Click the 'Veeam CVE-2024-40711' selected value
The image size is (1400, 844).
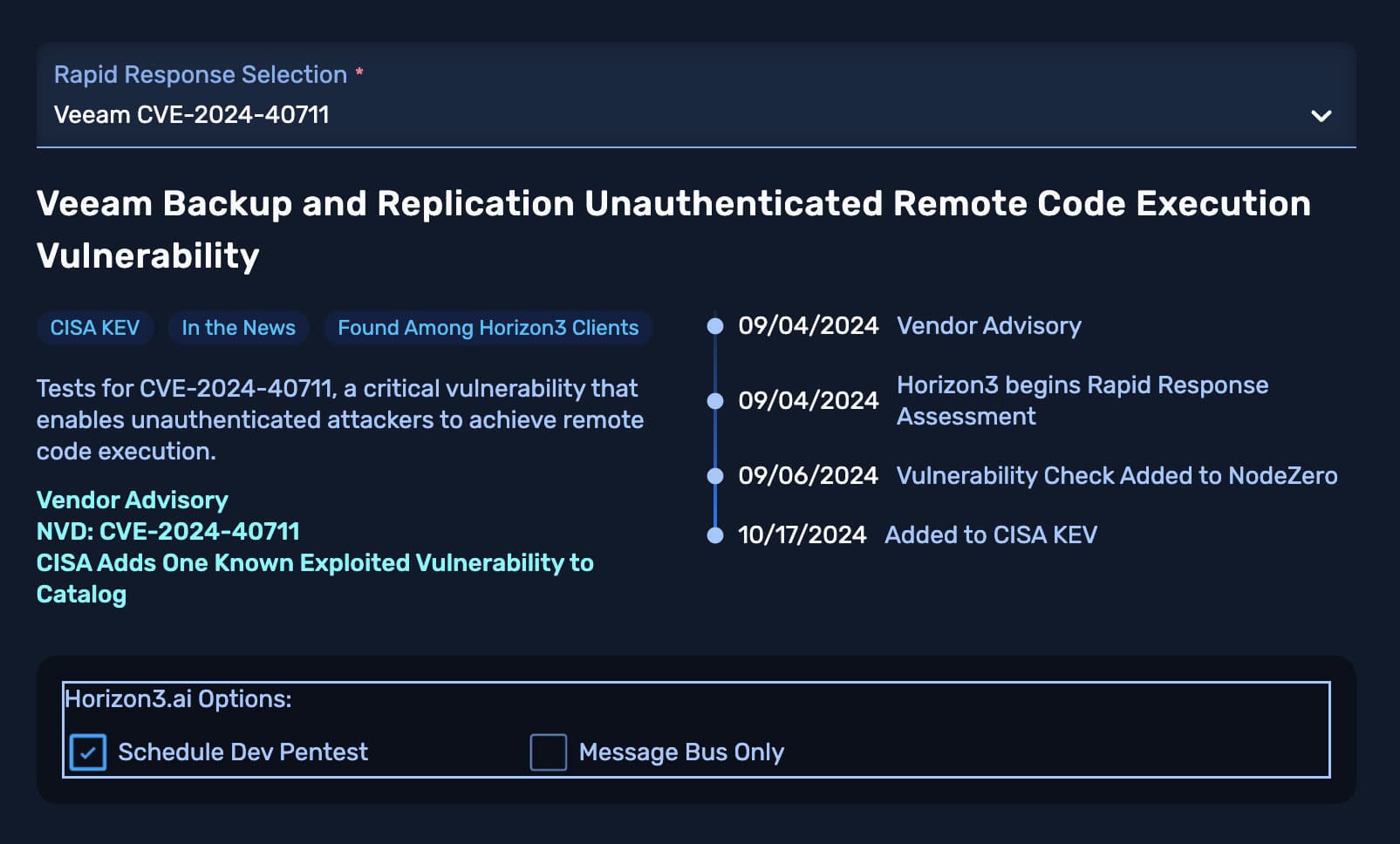click(192, 115)
